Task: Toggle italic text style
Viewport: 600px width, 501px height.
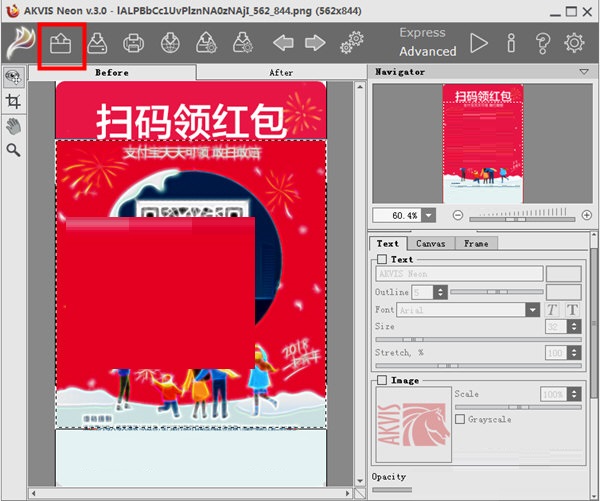Action: pos(551,310)
